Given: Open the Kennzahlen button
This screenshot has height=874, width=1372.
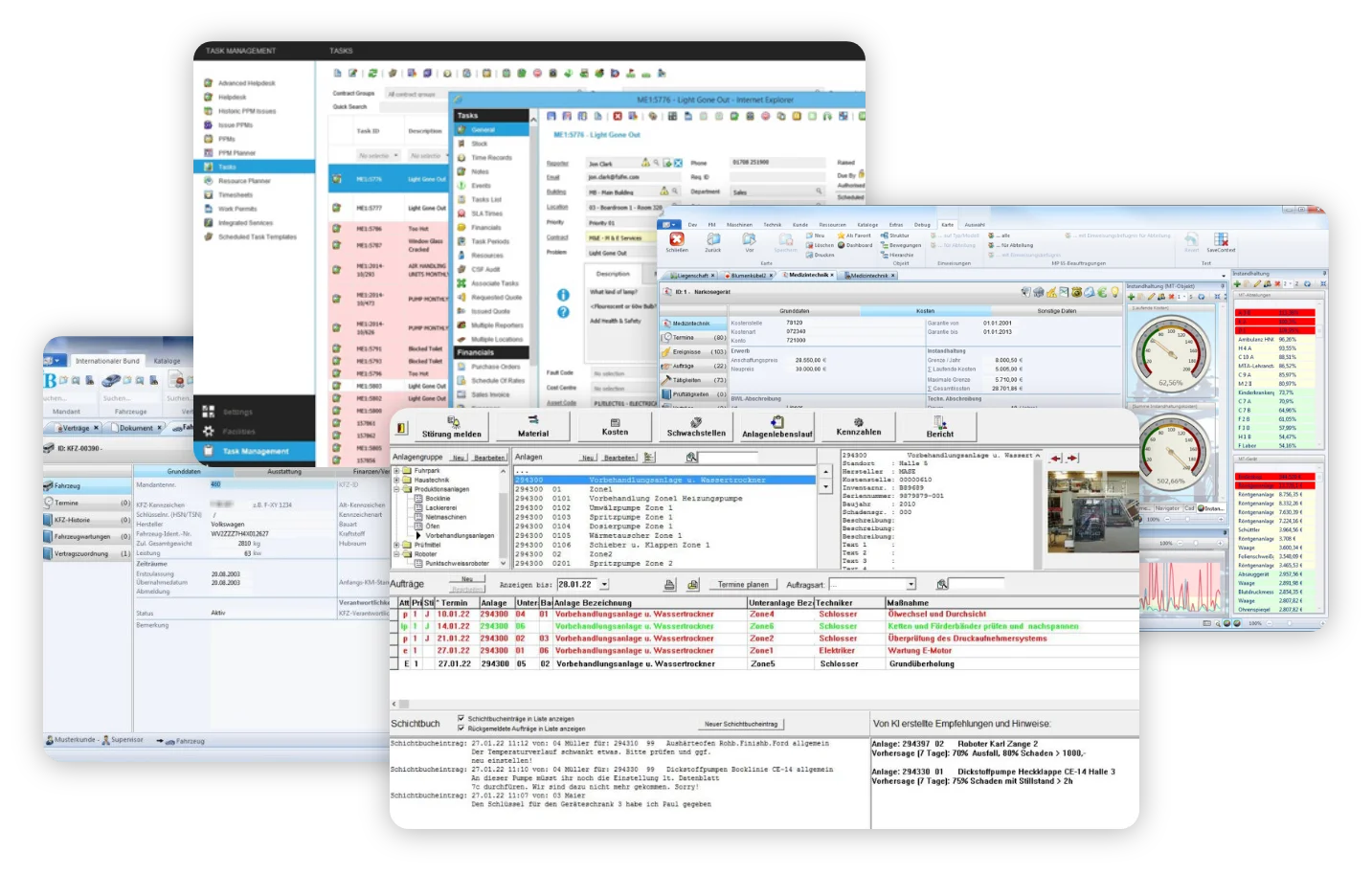Looking at the screenshot, I should 859,426.
